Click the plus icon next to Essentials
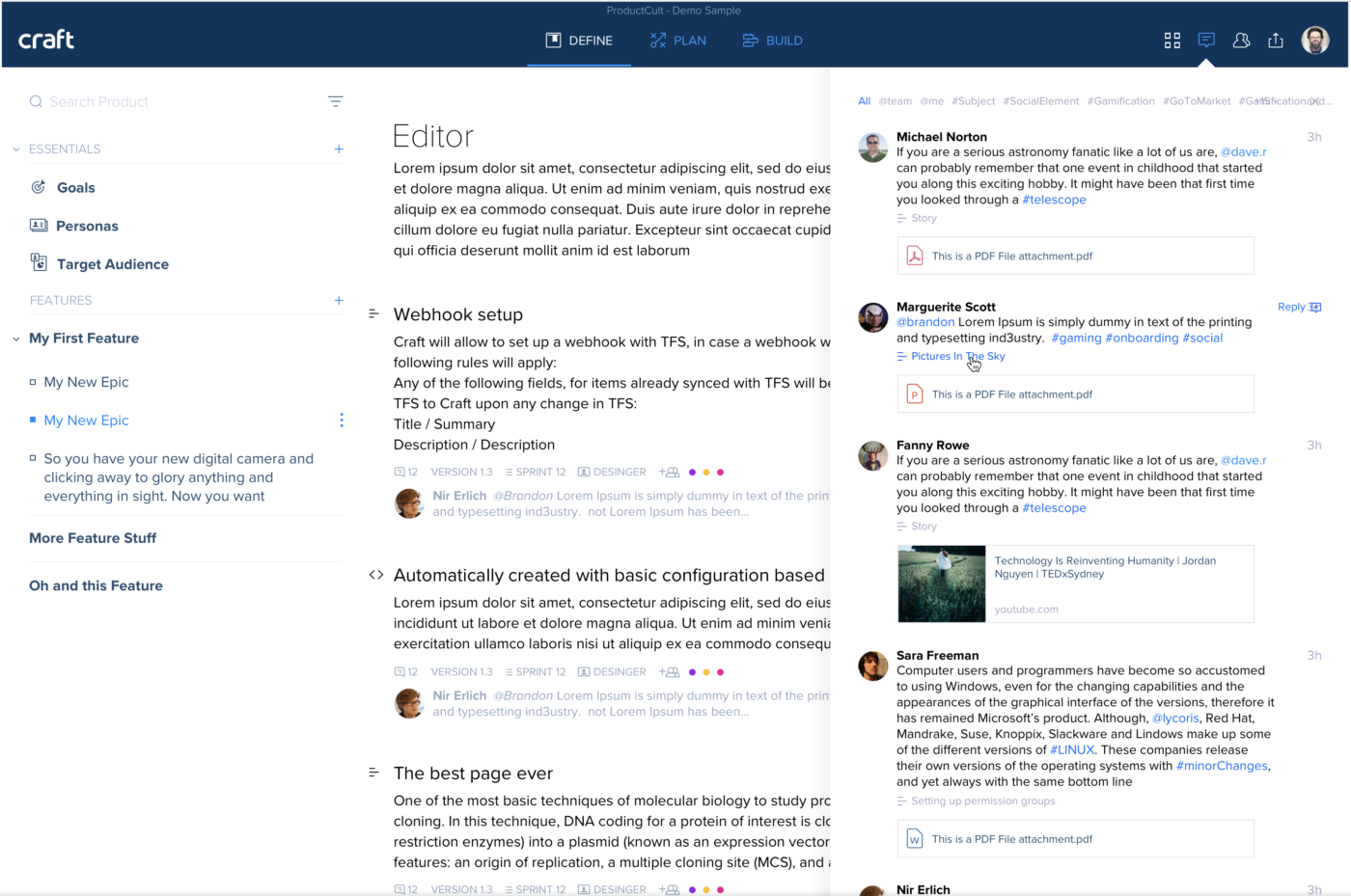This screenshot has height=896, width=1351. (x=339, y=149)
